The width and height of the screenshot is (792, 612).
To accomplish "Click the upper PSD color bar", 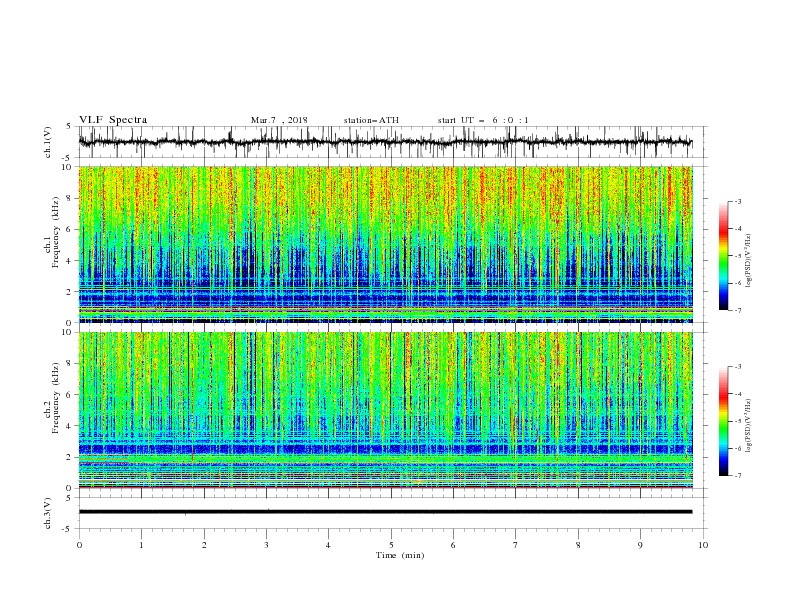I will click(x=724, y=256).
